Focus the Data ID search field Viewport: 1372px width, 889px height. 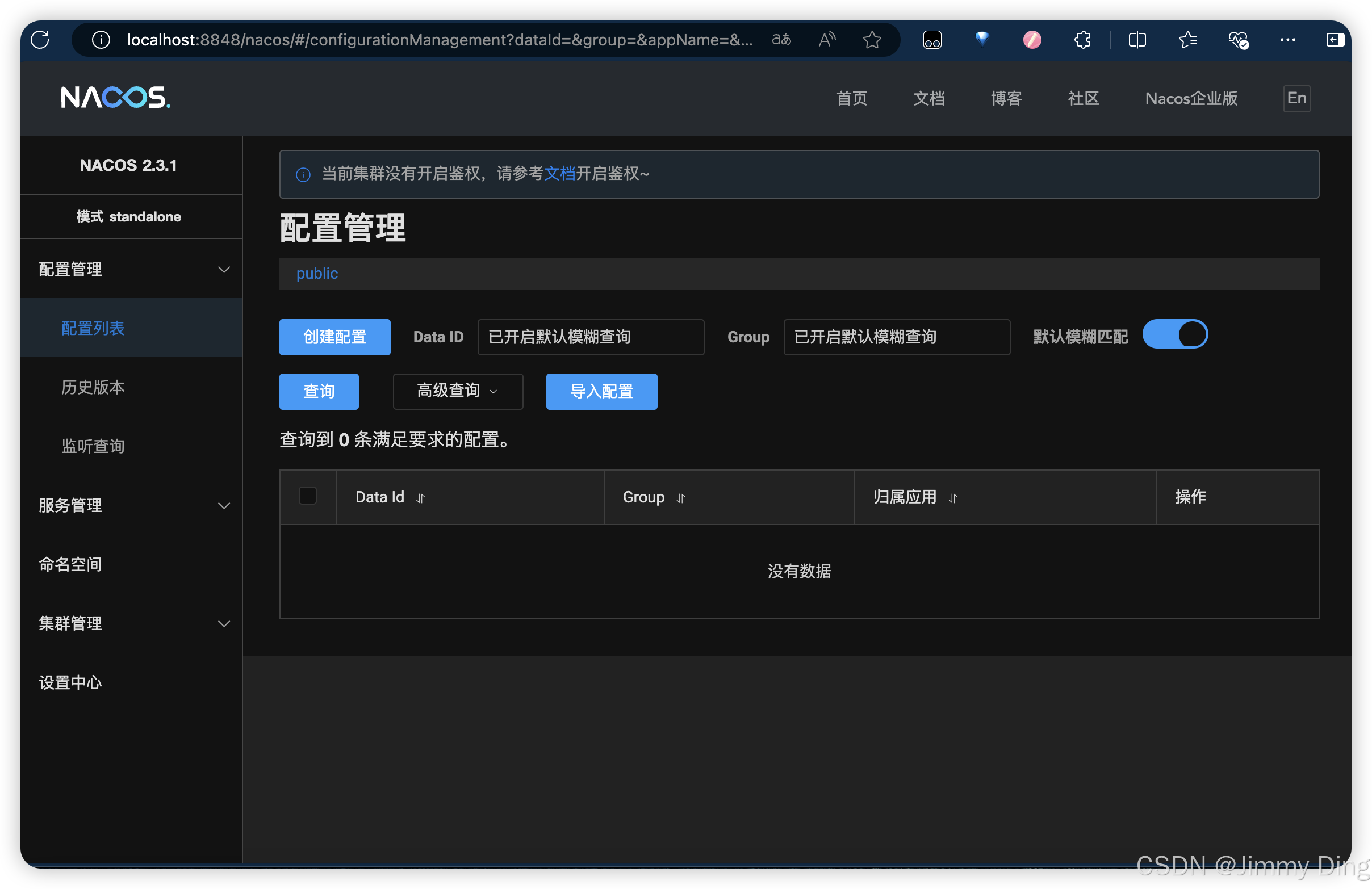591,337
